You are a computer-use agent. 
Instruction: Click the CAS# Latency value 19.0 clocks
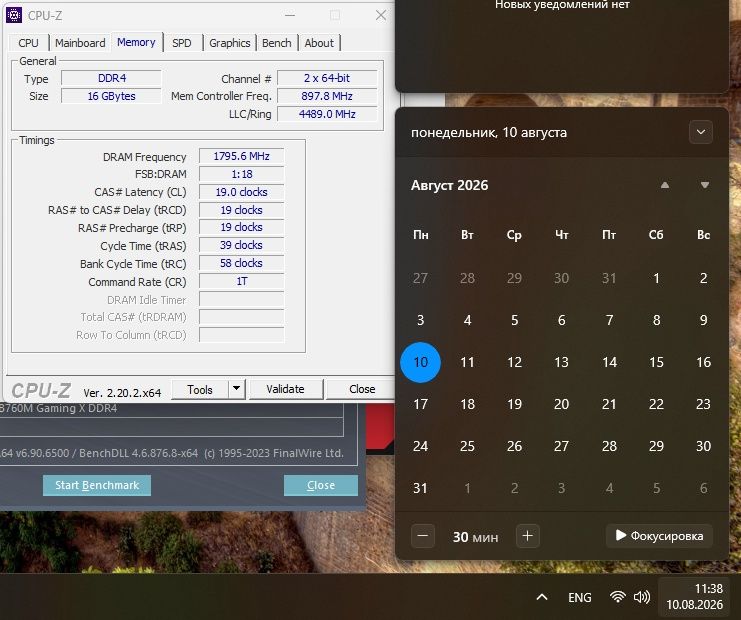click(241, 192)
